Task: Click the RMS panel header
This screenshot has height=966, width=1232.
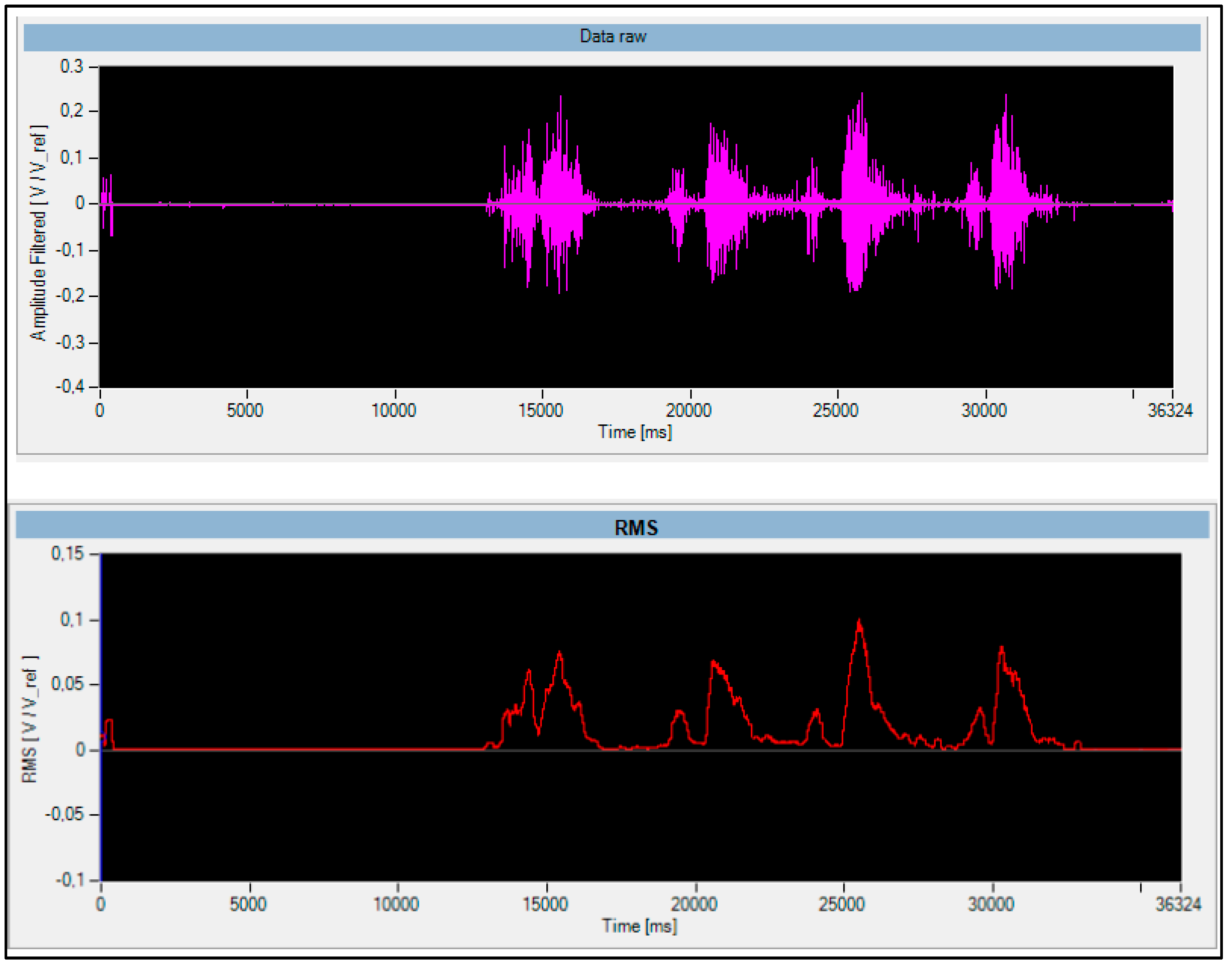Action: pyautogui.click(x=636, y=527)
